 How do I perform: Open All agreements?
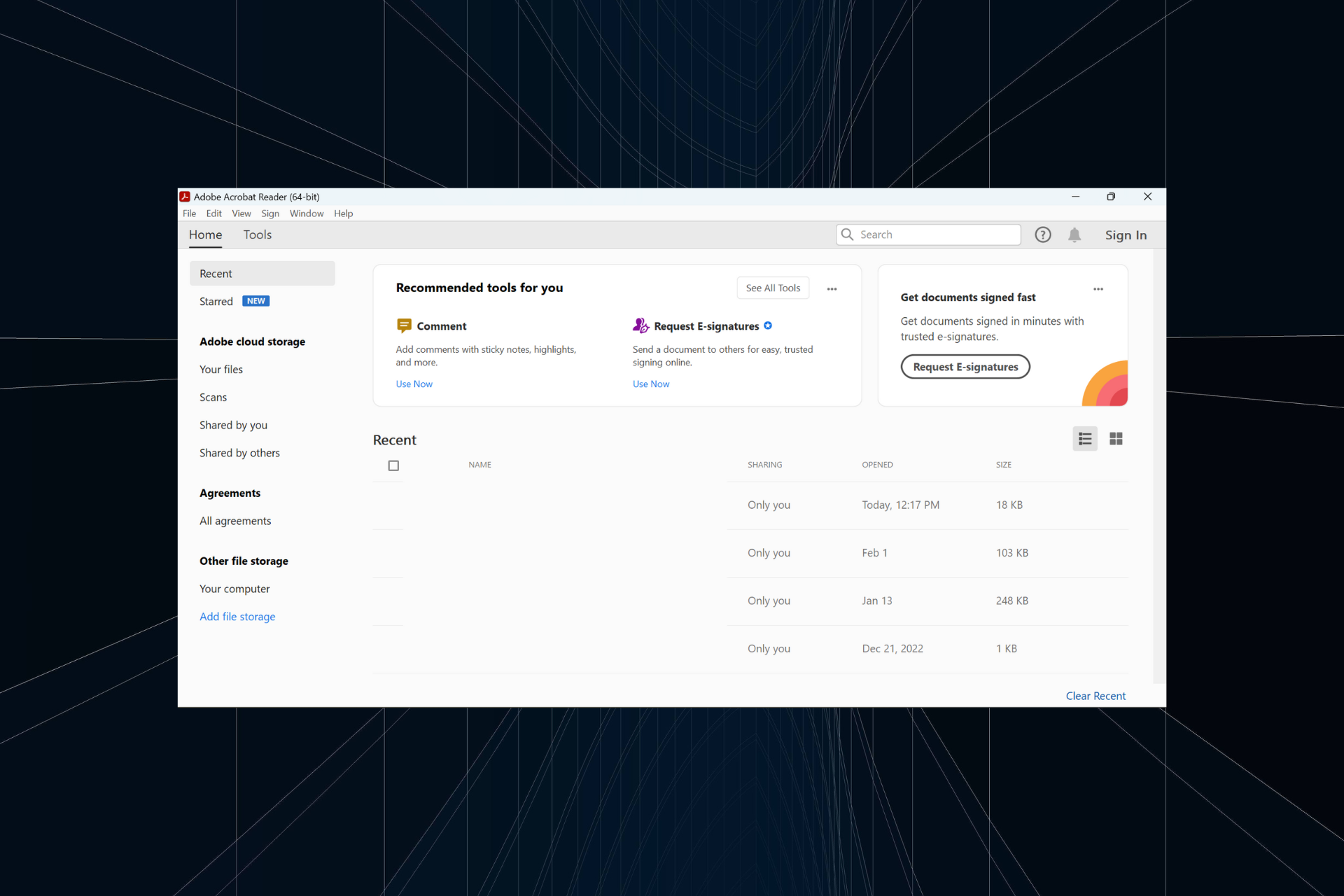click(x=235, y=521)
